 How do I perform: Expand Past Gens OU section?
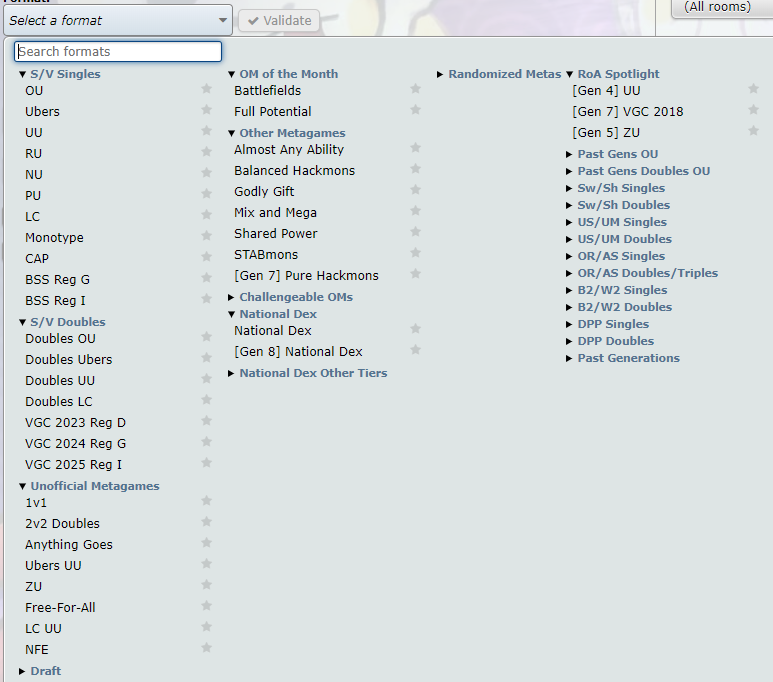612,154
